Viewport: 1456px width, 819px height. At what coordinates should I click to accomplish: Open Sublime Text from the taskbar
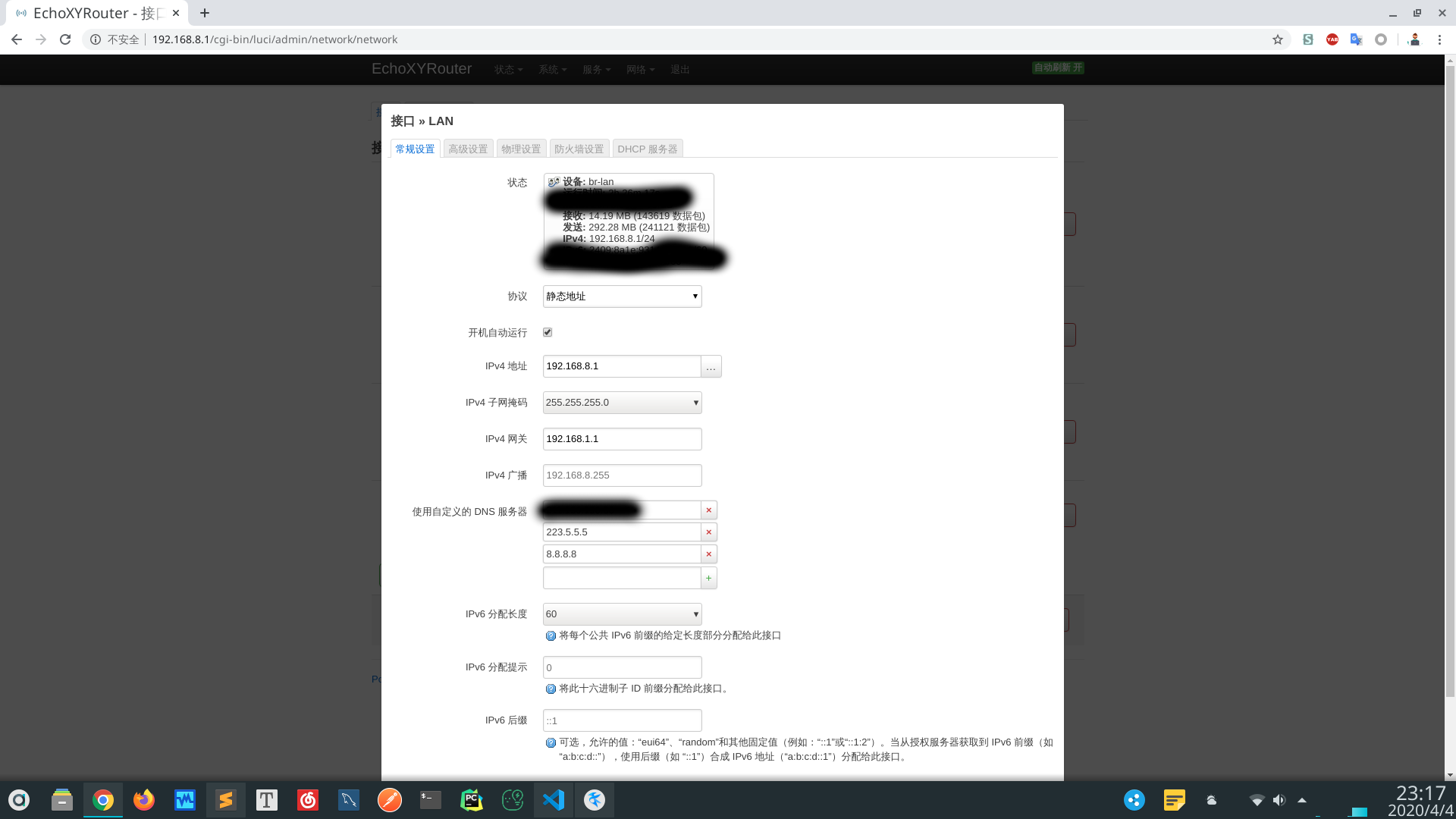tap(226, 800)
